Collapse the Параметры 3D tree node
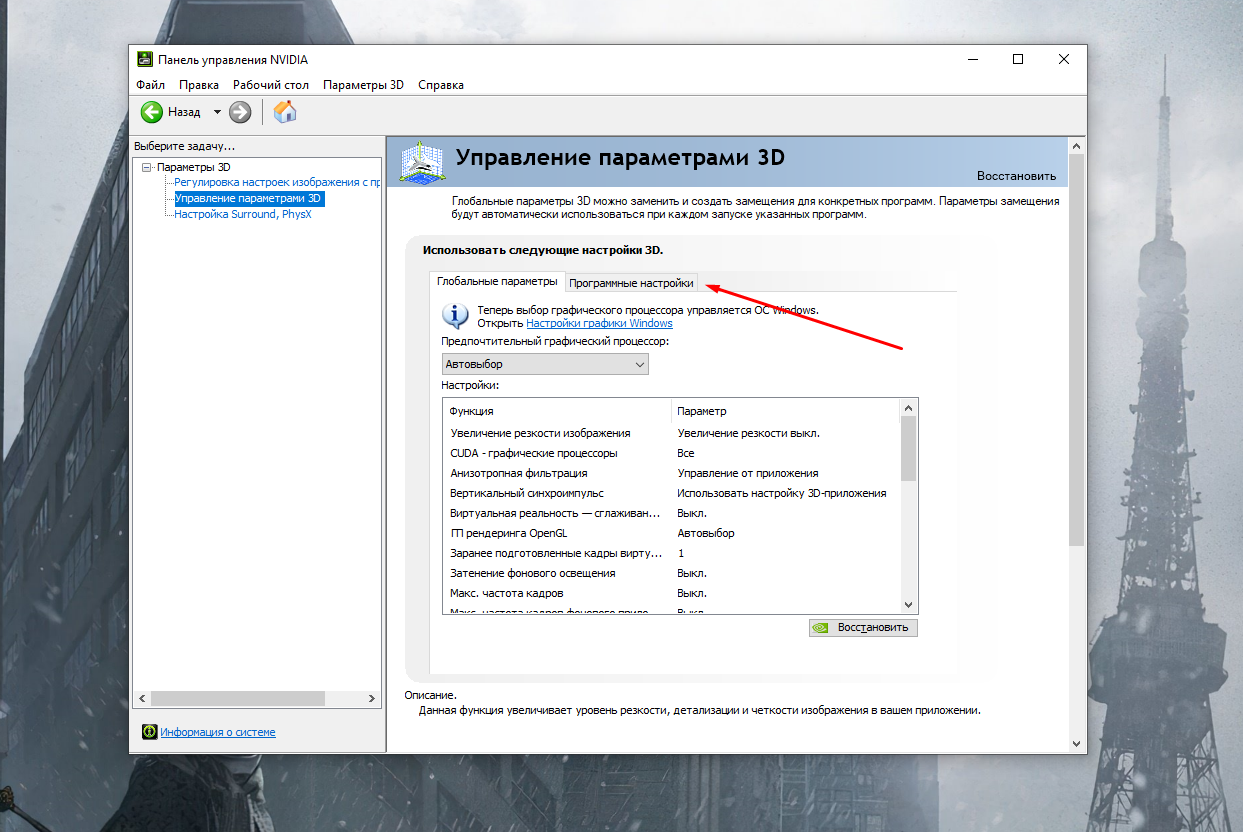Viewport: 1243px width, 832px height. click(147, 167)
